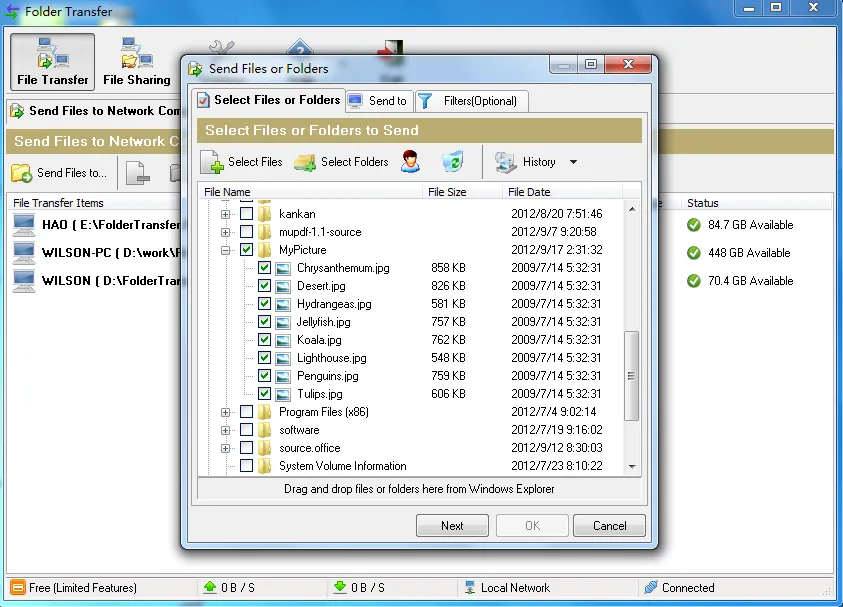Check the kankan folder checkbox
This screenshot has height=607, width=843.
point(246,214)
